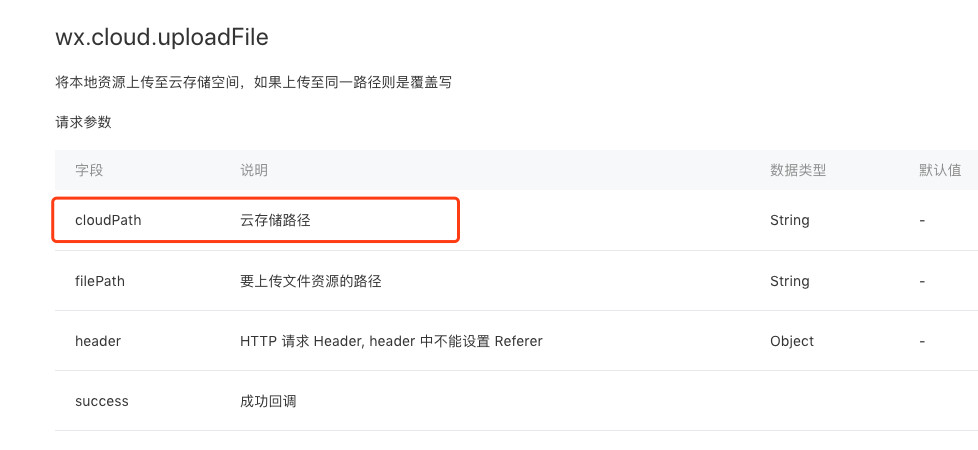Select the header field name
978x450 pixels.
tap(98, 341)
